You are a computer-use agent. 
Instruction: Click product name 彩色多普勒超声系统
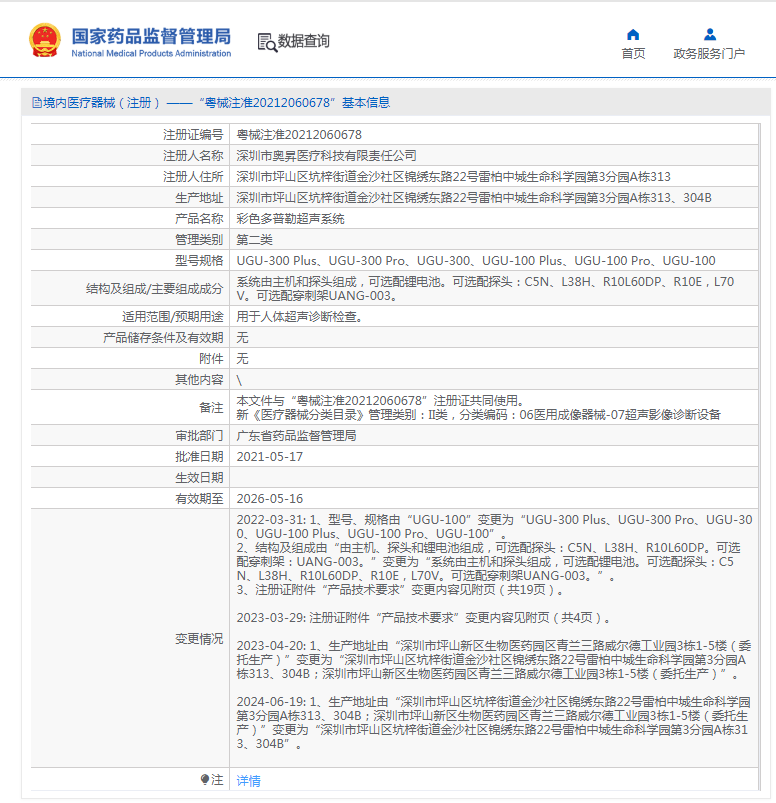pyautogui.click(x=290, y=219)
